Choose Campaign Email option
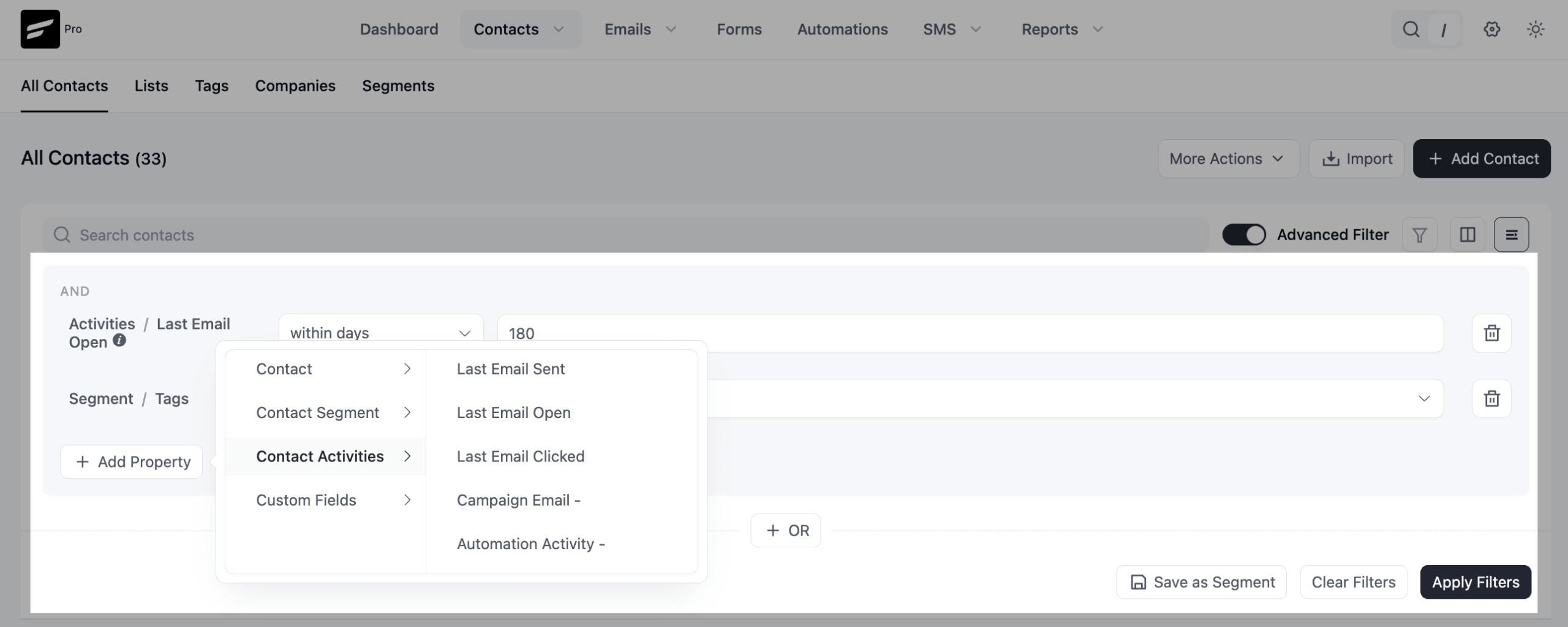The width and height of the screenshot is (1568, 627). coord(518,500)
